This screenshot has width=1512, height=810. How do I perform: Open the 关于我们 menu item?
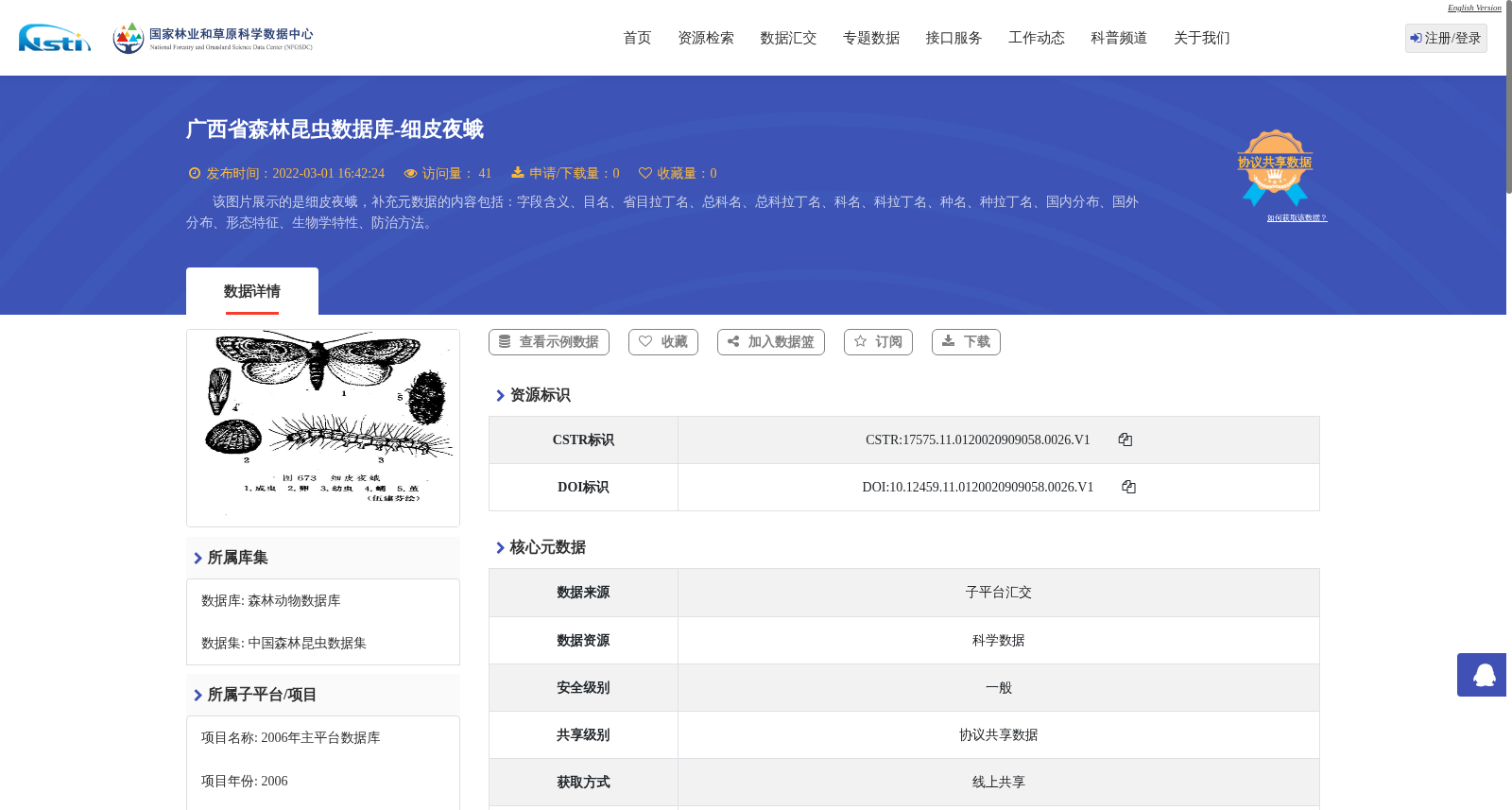click(x=1202, y=38)
